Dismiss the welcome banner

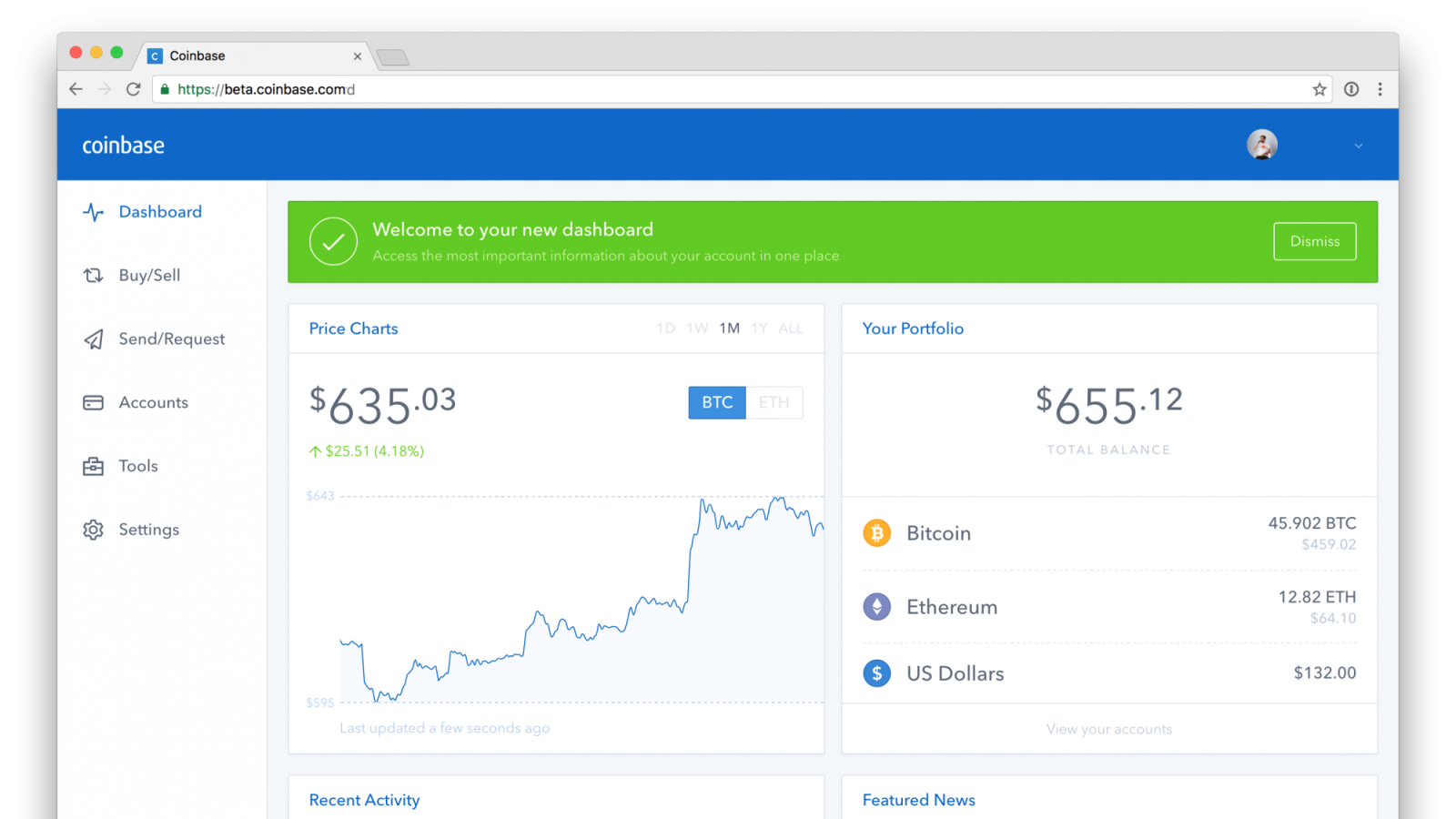tap(1315, 241)
